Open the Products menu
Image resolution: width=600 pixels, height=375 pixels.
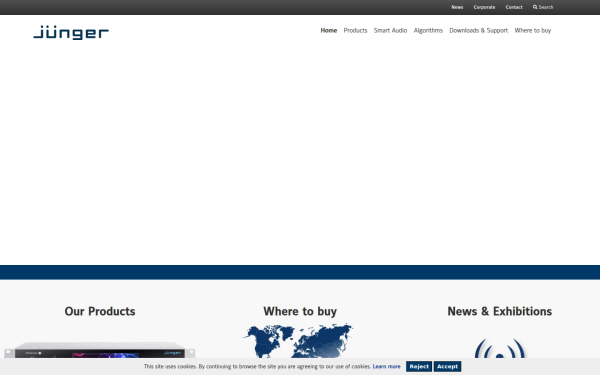(x=355, y=30)
